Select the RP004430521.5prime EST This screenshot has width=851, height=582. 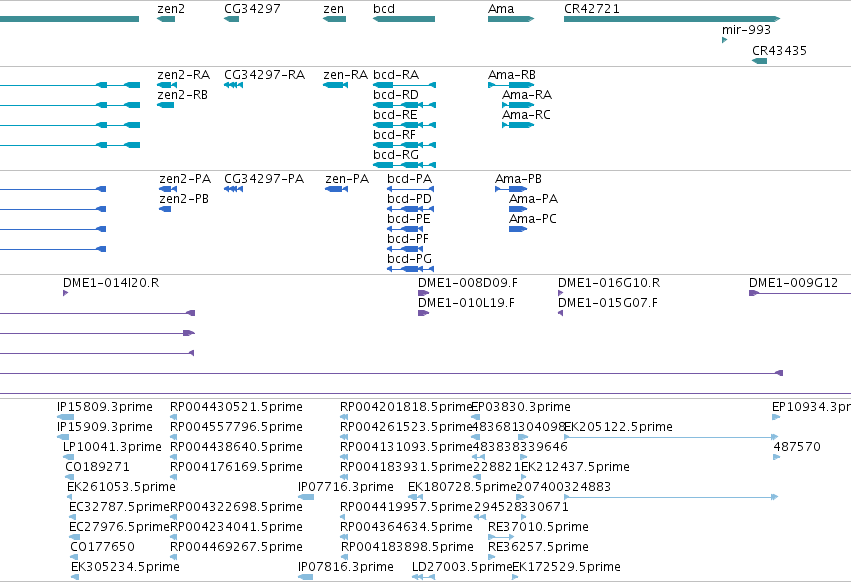(174, 417)
